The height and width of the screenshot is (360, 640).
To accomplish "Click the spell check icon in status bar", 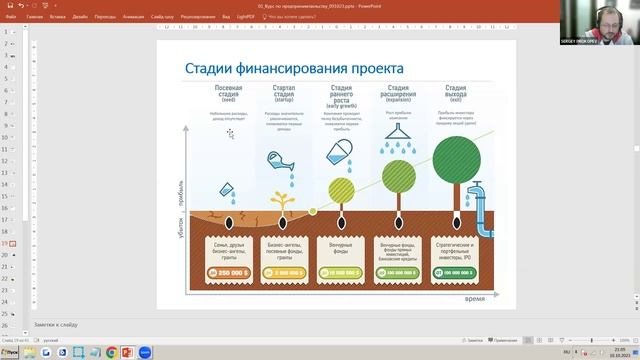I will click(x=36, y=340).
